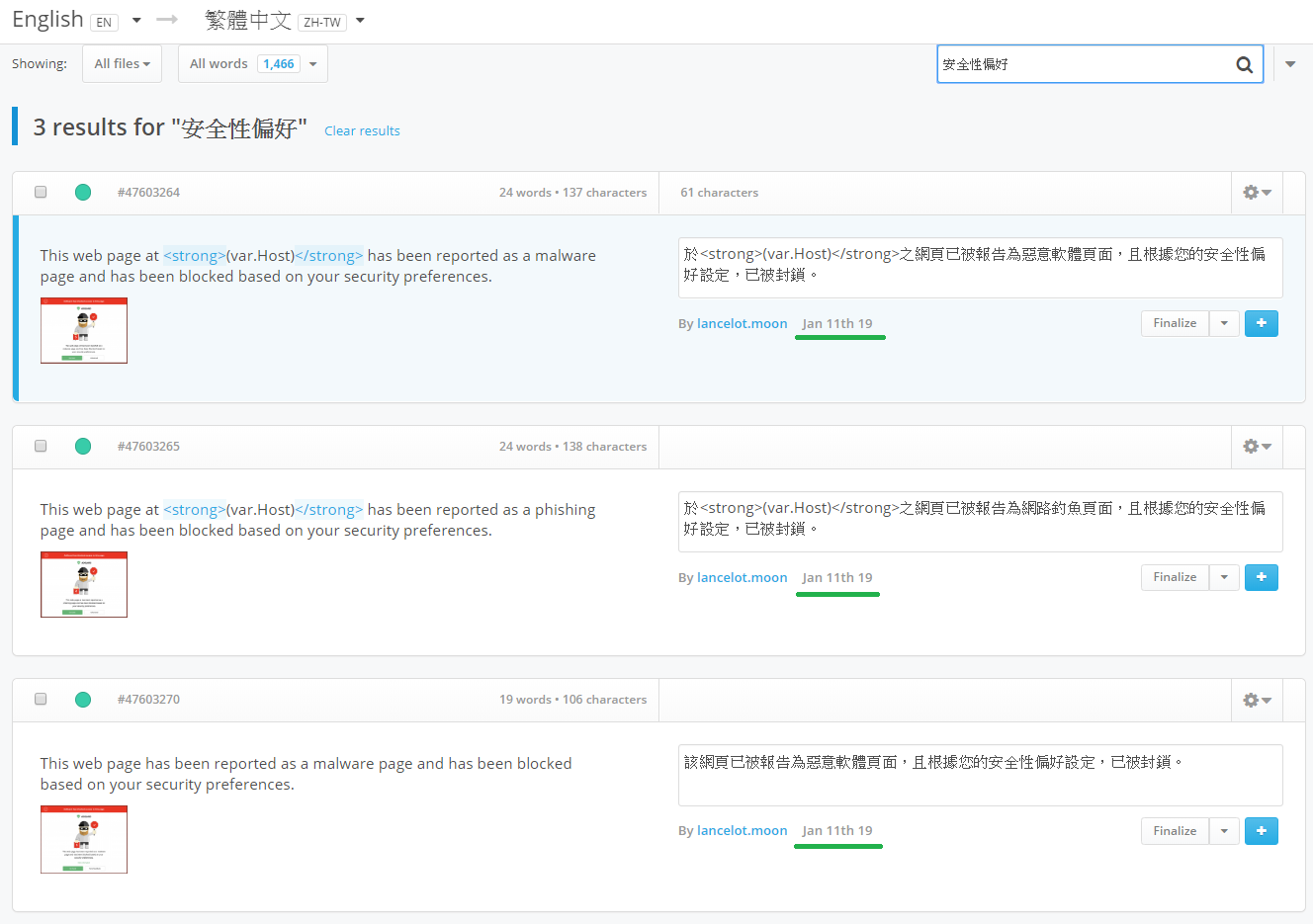Edit the translation text of #47603270
Image resolution: width=1313 pixels, height=924 pixels.
[x=980, y=776]
